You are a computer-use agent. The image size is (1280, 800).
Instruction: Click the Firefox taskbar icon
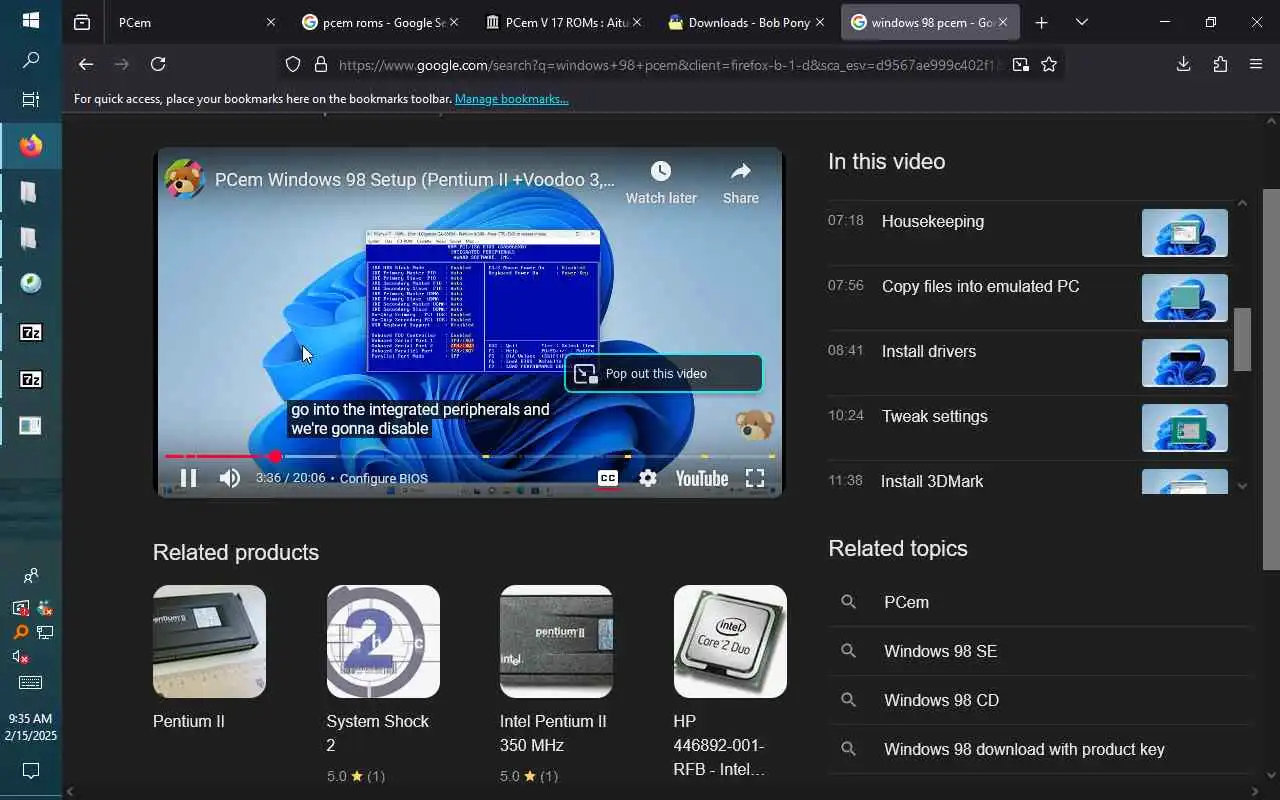point(31,146)
